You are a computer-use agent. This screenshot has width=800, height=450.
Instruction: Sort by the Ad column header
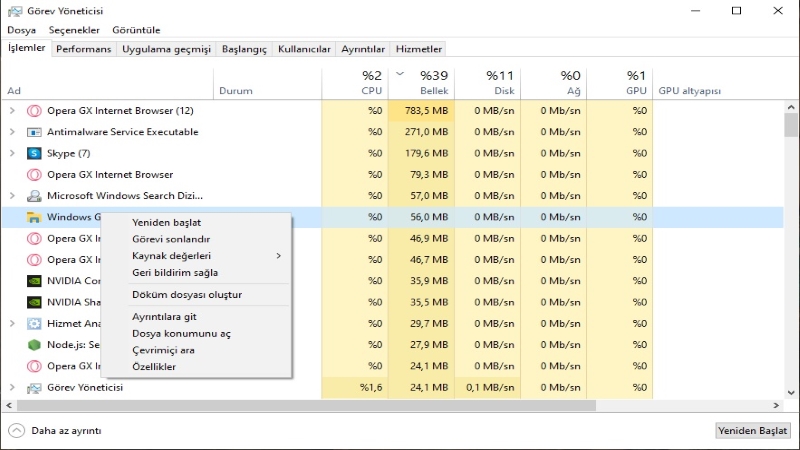coord(14,91)
